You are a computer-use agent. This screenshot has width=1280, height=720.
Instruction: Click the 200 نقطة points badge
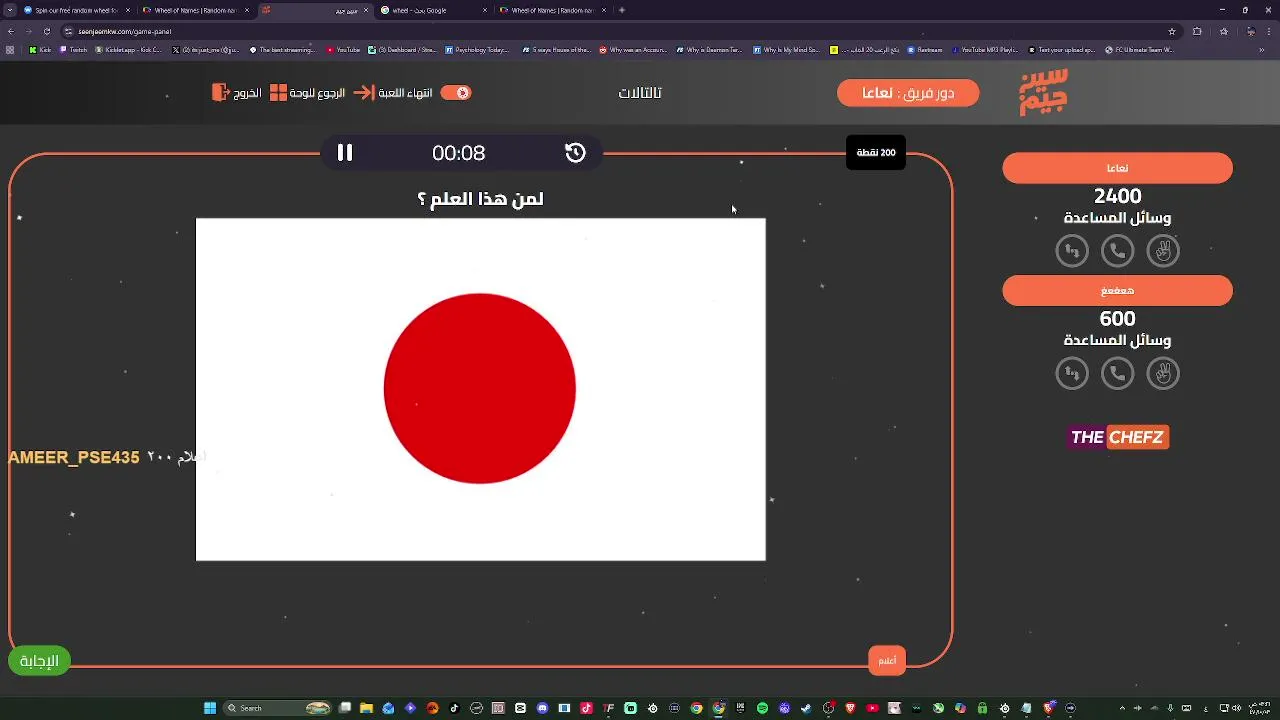coord(876,152)
